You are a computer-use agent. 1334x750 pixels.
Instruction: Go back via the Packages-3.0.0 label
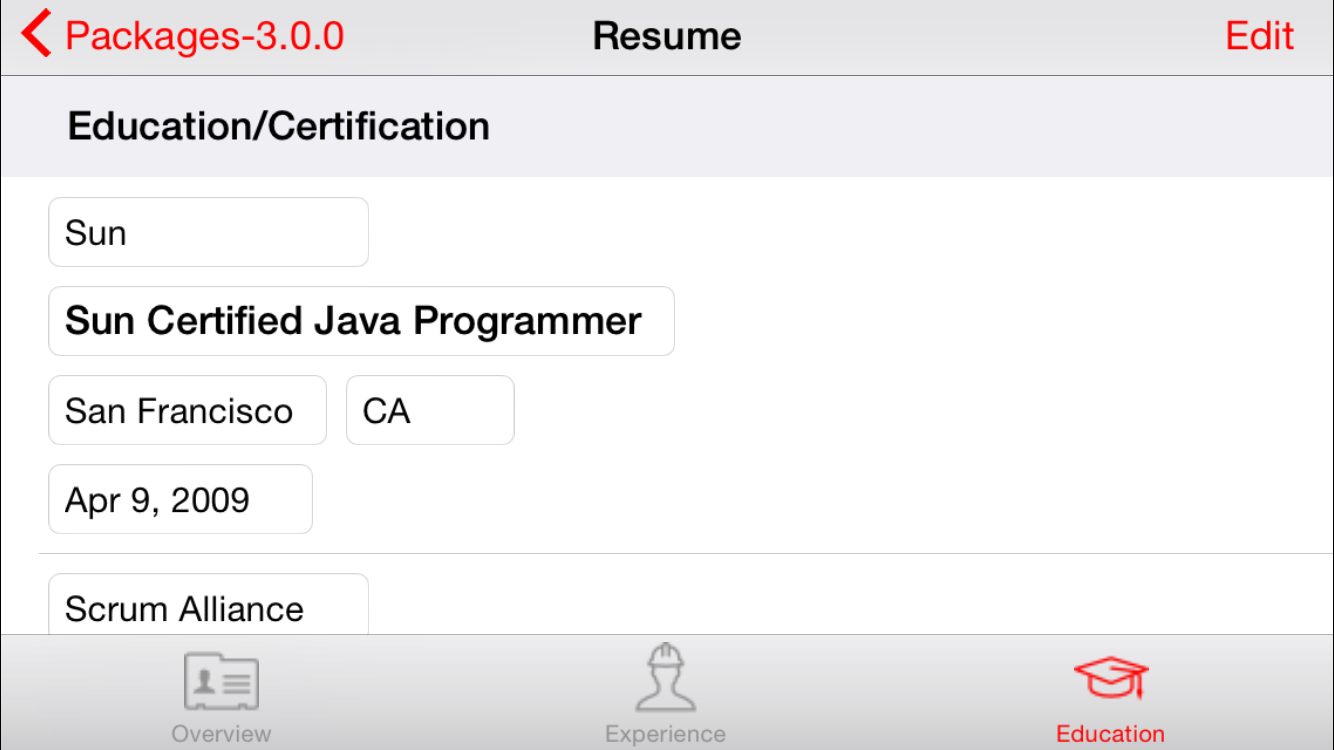204,36
